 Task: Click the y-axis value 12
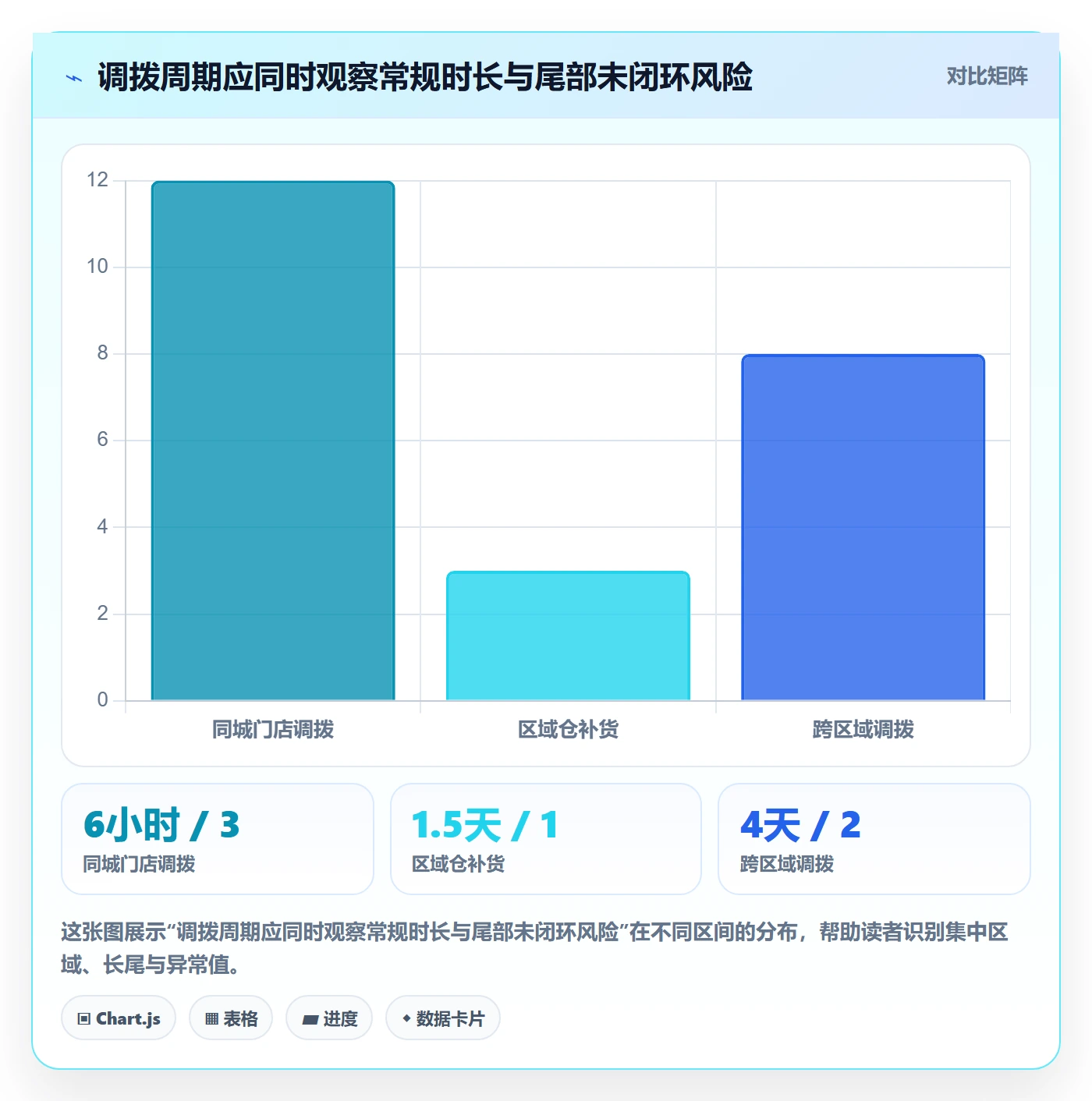[97, 180]
